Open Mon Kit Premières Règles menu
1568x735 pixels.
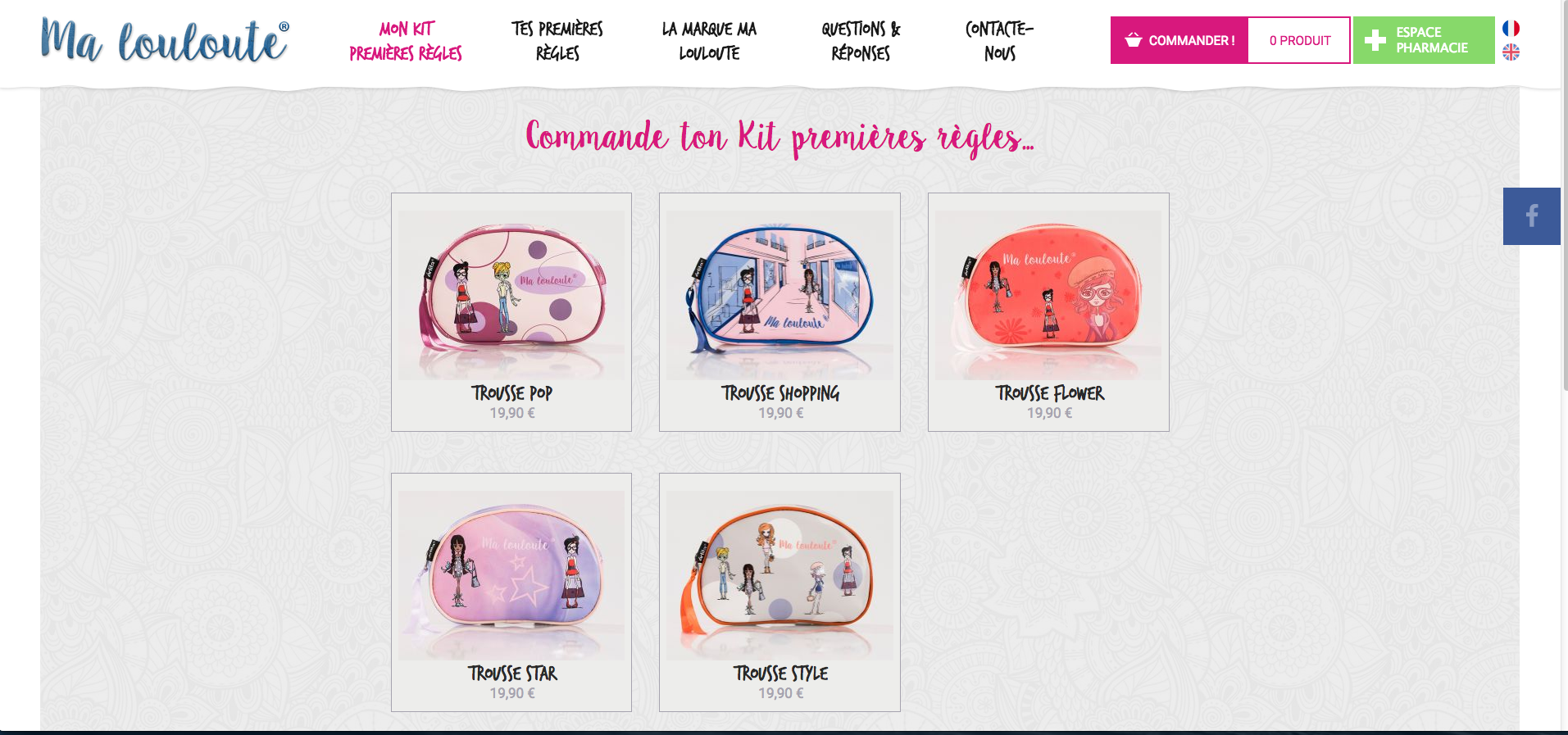point(406,41)
